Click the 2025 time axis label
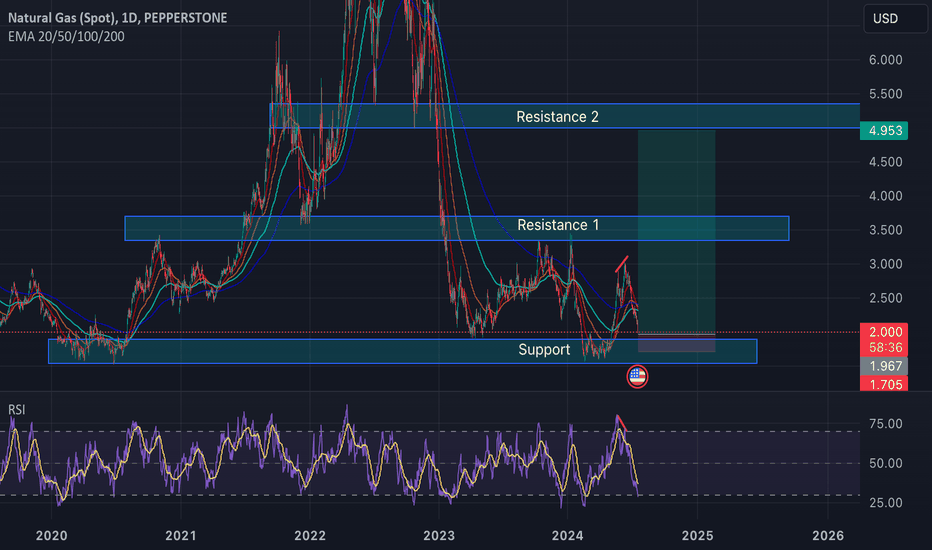932x550 pixels. tap(697, 536)
